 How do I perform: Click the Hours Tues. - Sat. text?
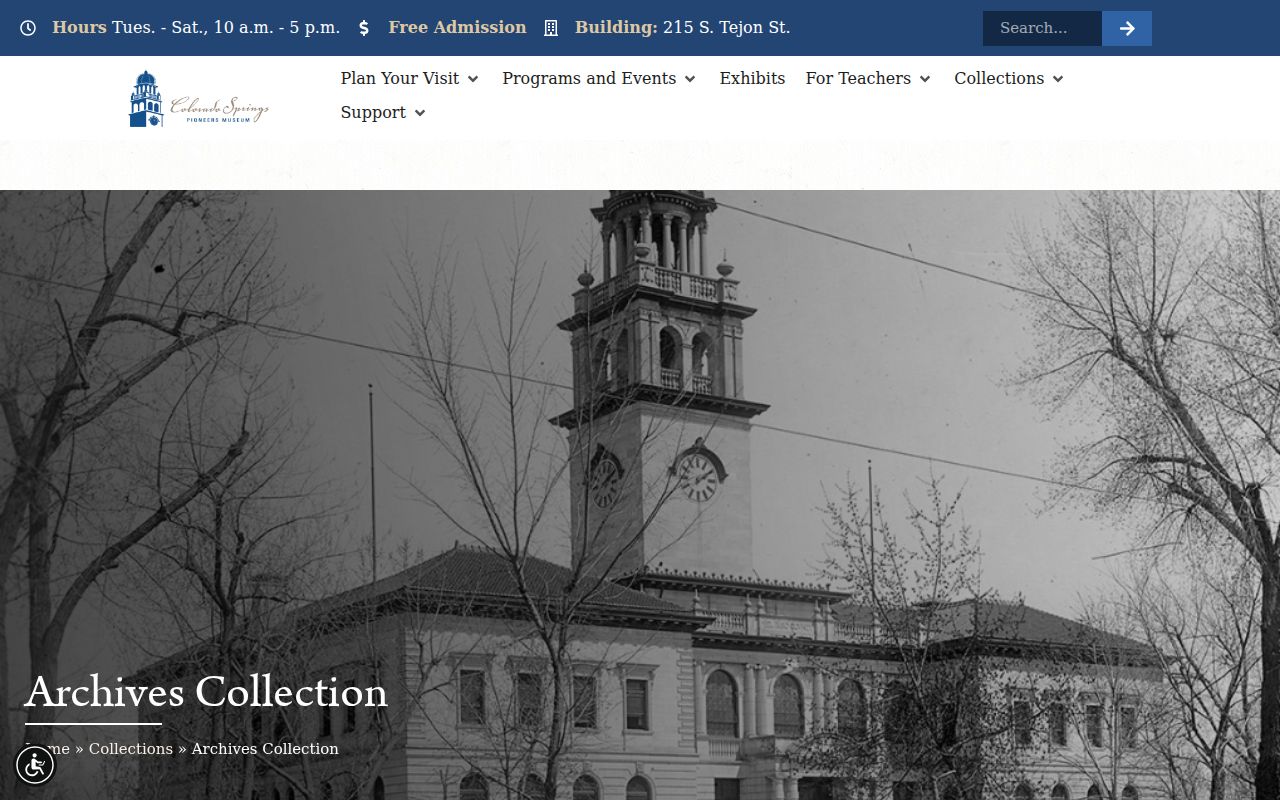(196, 27)
